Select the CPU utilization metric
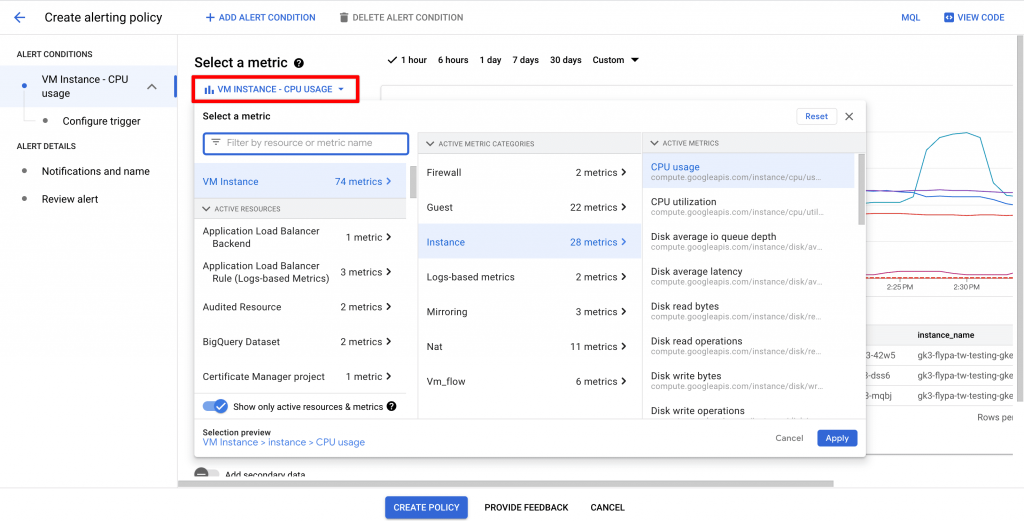The image size is (1024, 521). pyautogui.click(x=749, y=206)
